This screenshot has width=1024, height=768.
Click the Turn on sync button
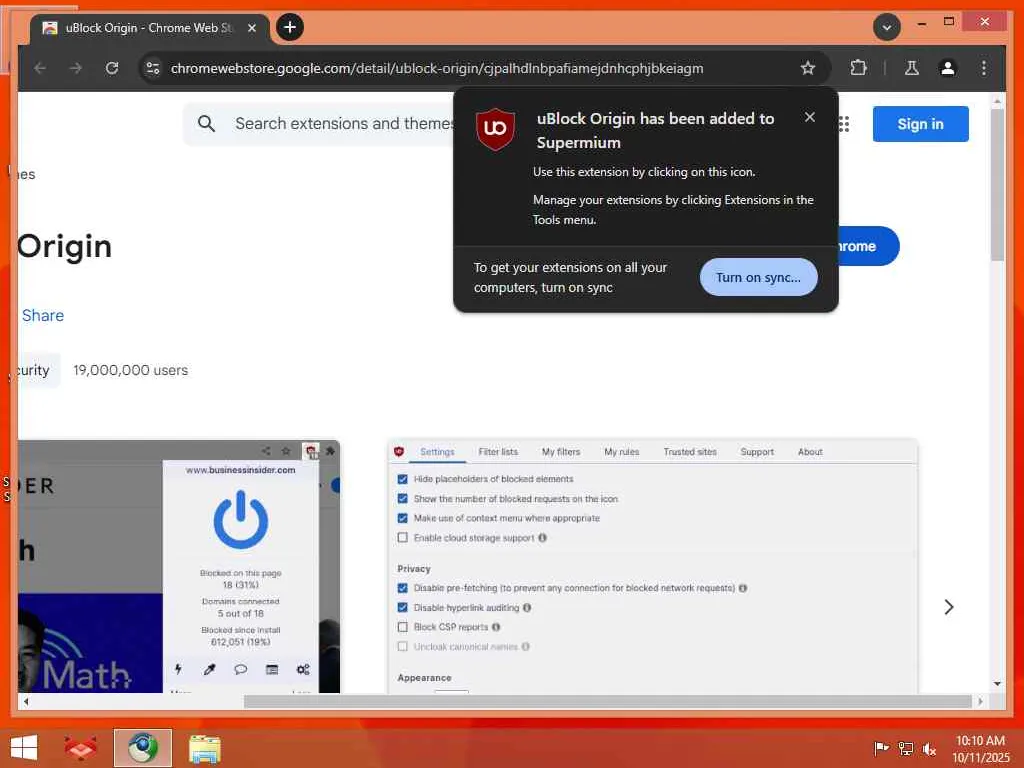click(758, 277)
